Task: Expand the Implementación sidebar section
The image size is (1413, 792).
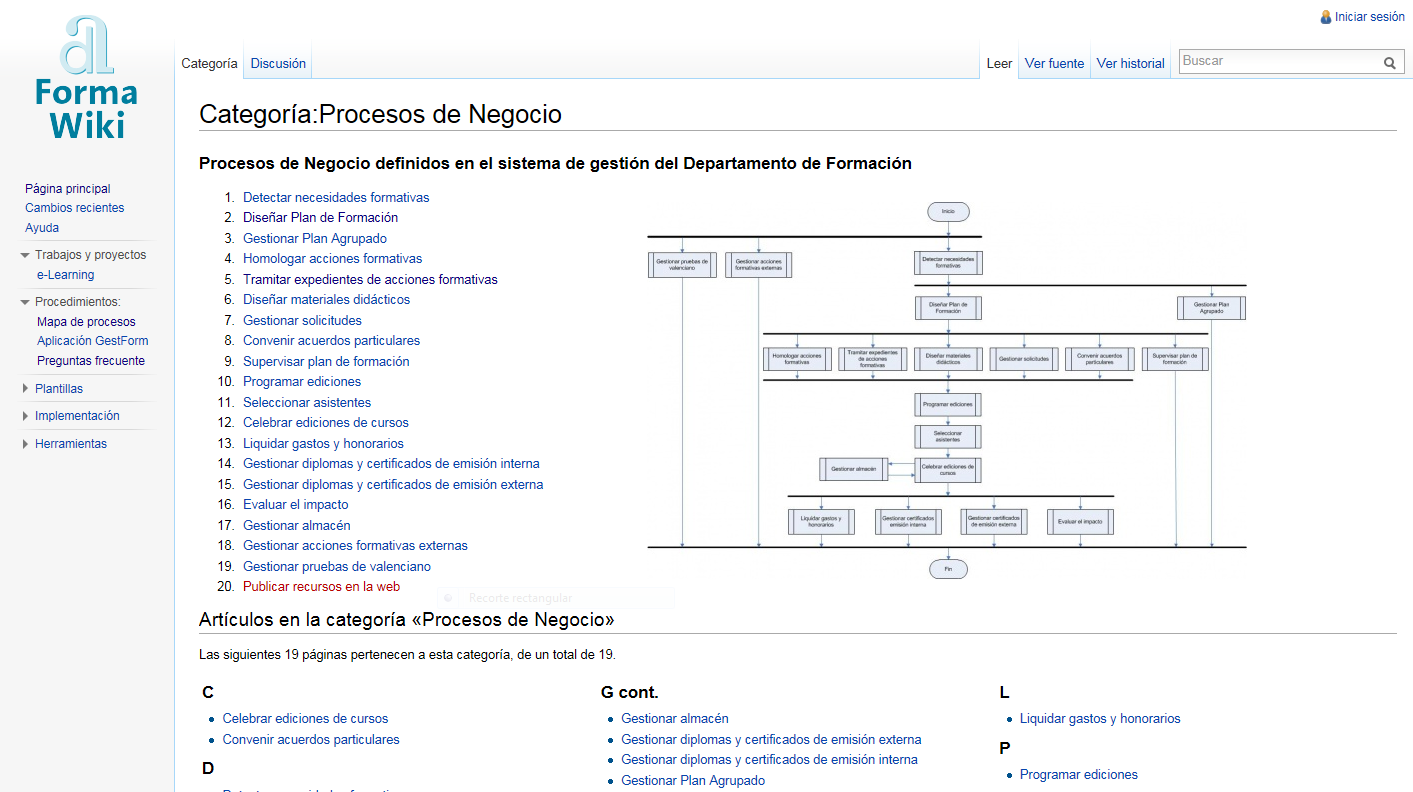Action: pos(25,416)
